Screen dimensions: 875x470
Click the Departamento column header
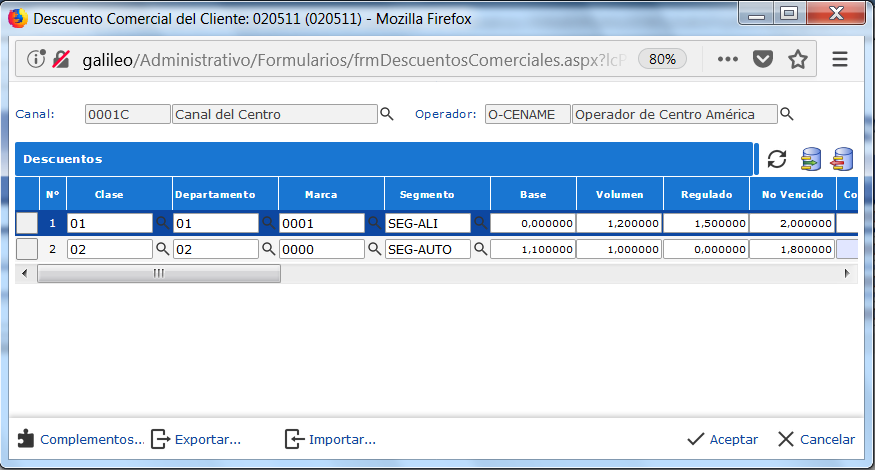coord(225,194)
